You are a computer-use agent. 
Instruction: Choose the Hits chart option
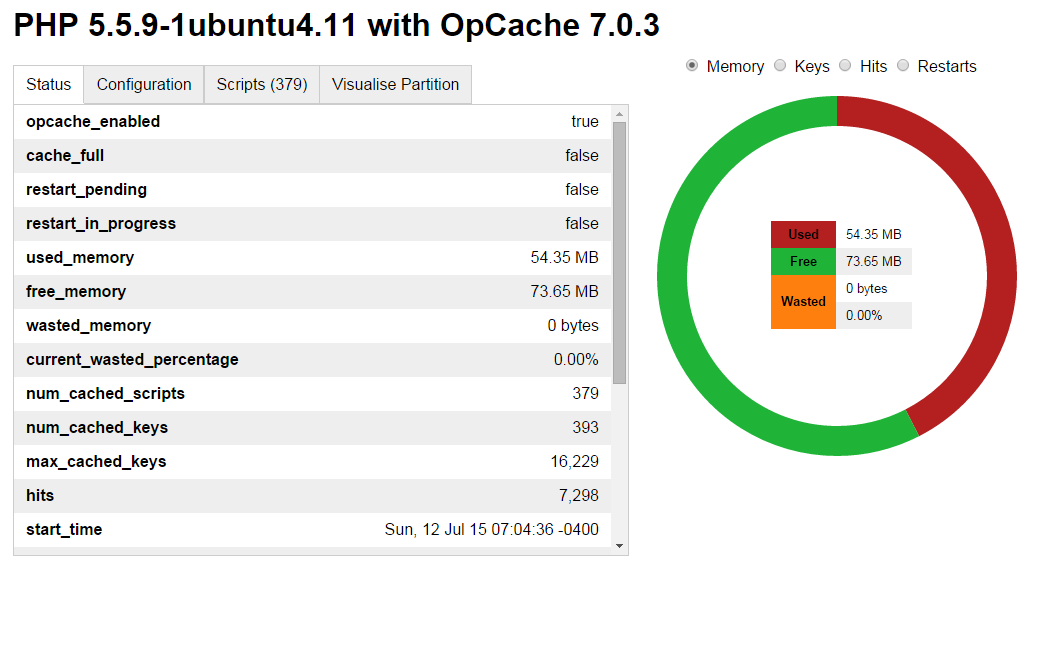[x=845, y=66]
